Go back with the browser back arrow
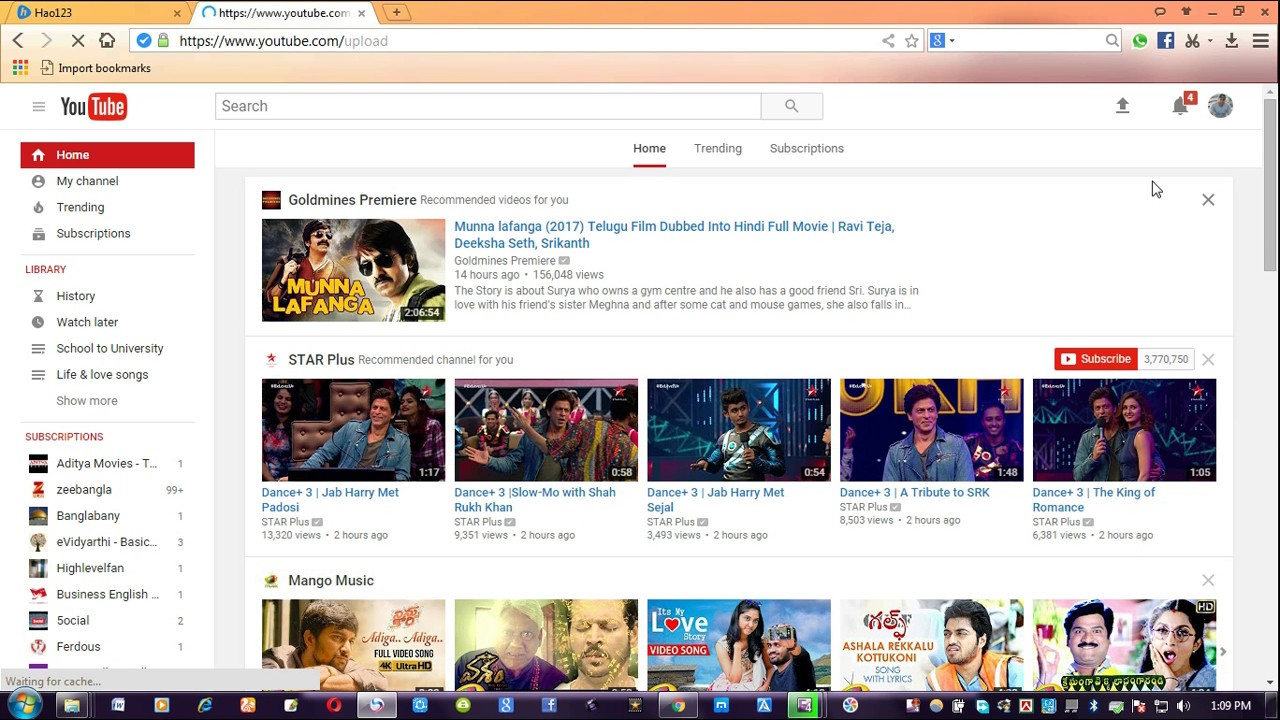This screenshot has height=720, width=1280. (18, 40)
